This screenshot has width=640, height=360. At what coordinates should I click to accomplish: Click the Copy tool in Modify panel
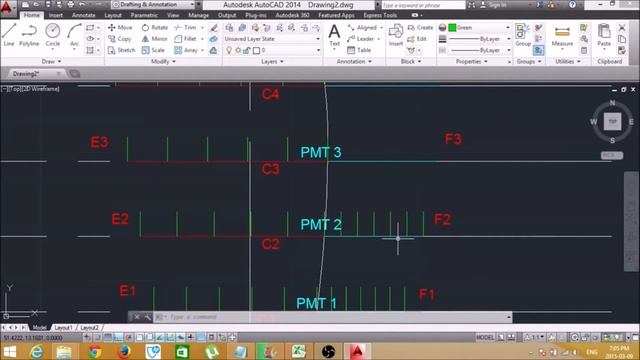[x=120, y=39]
